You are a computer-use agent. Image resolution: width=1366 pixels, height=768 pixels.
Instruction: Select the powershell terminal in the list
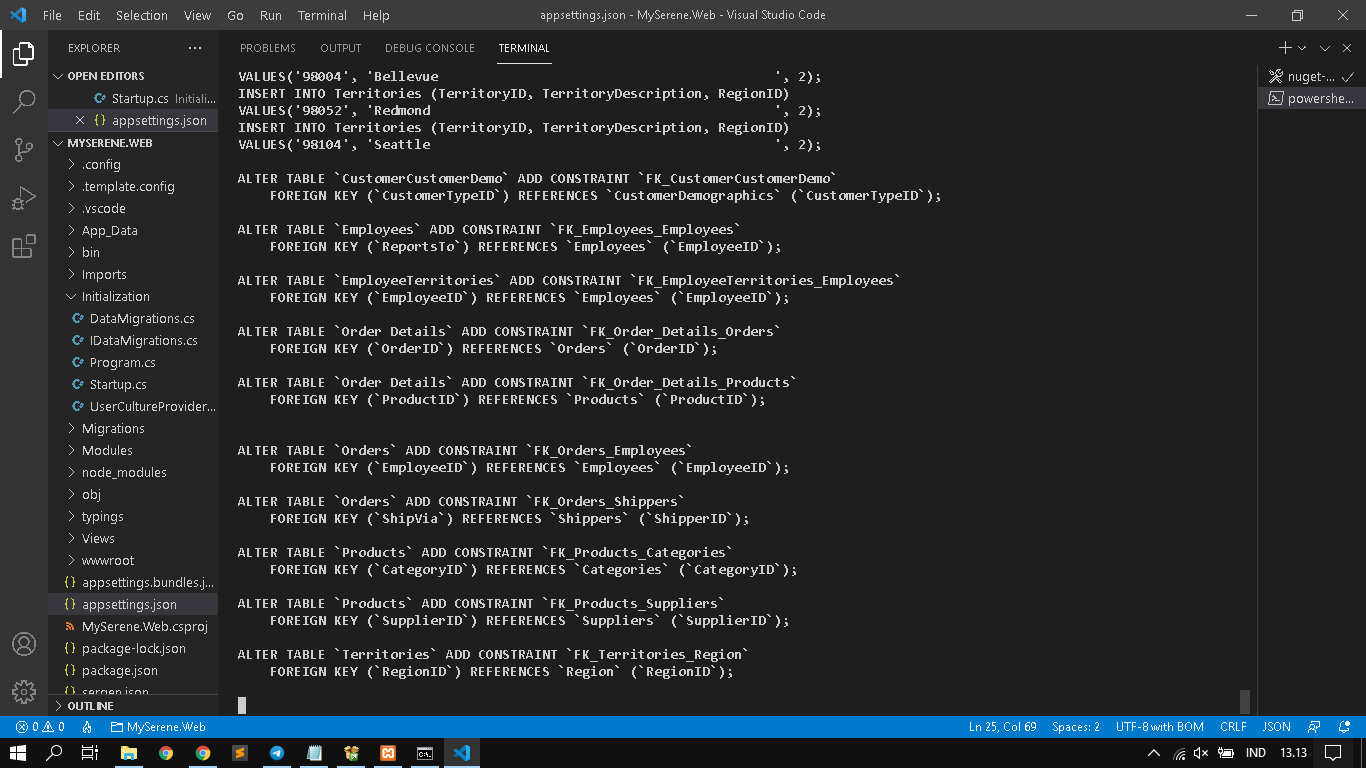pyautogui.click(x=1310, y=98)
